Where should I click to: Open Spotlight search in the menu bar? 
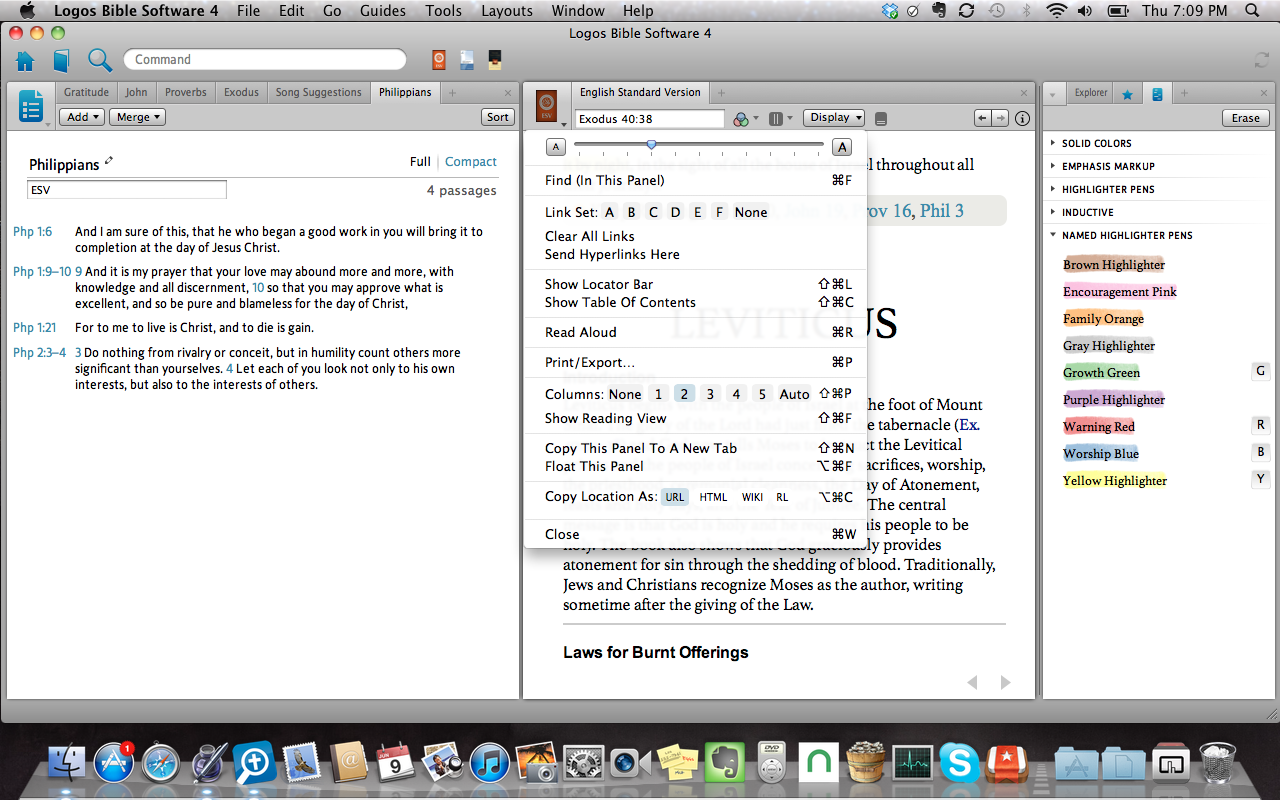[1252, 11]
